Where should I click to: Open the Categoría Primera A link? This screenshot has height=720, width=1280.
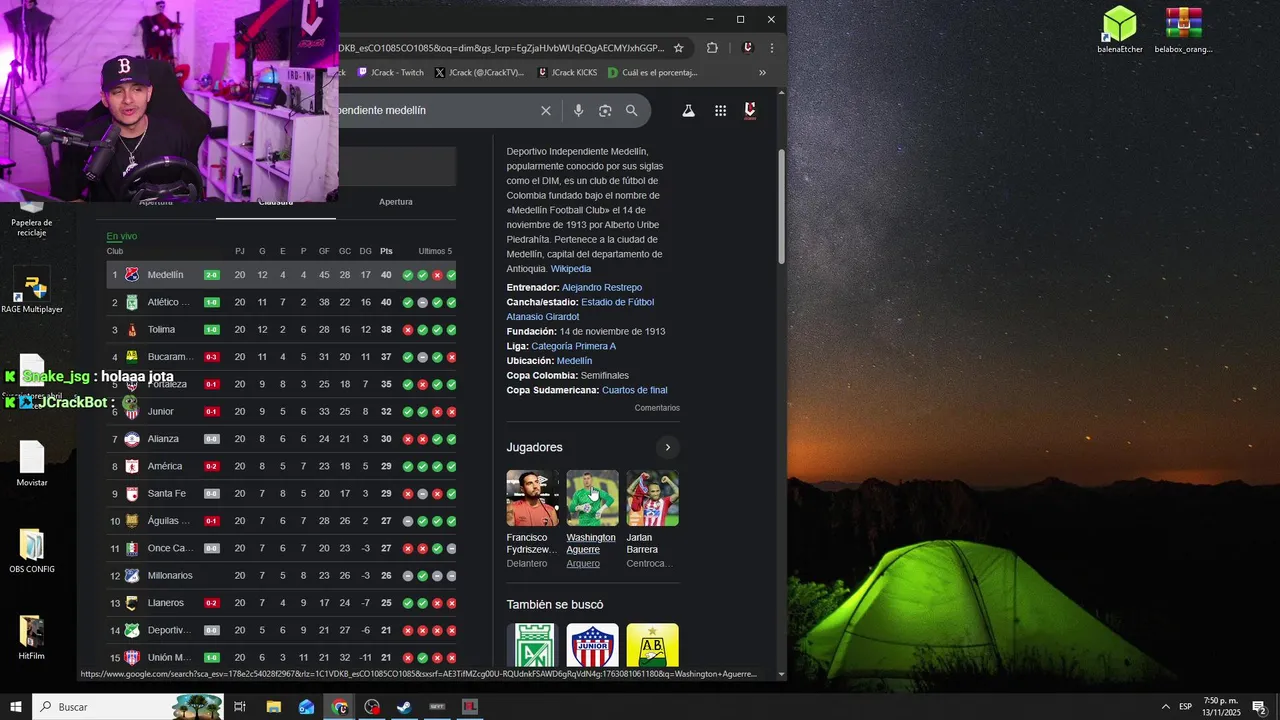pos(574,347)
